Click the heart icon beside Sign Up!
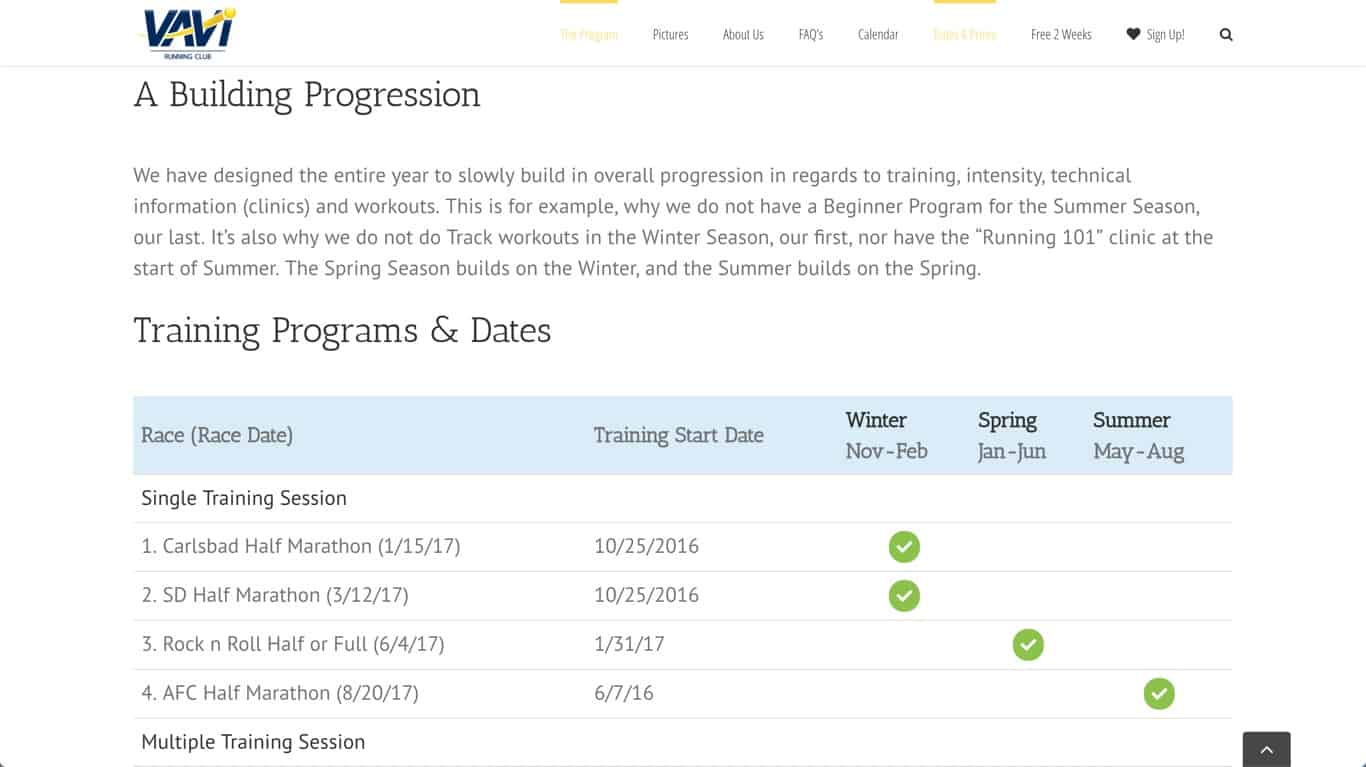The width and height of the screenshot is (1366, 767). 1133,34
